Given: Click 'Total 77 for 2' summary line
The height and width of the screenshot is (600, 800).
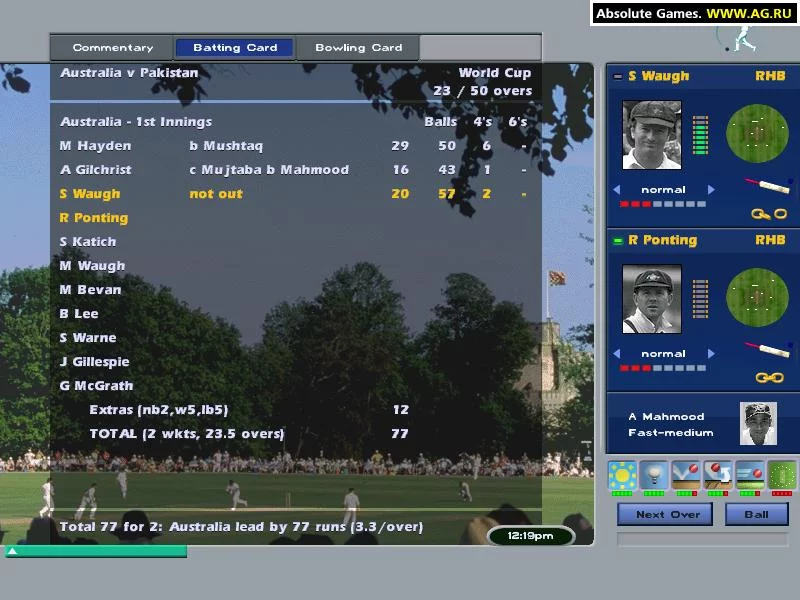Looking at the screenshot, I should pos(241,527).
